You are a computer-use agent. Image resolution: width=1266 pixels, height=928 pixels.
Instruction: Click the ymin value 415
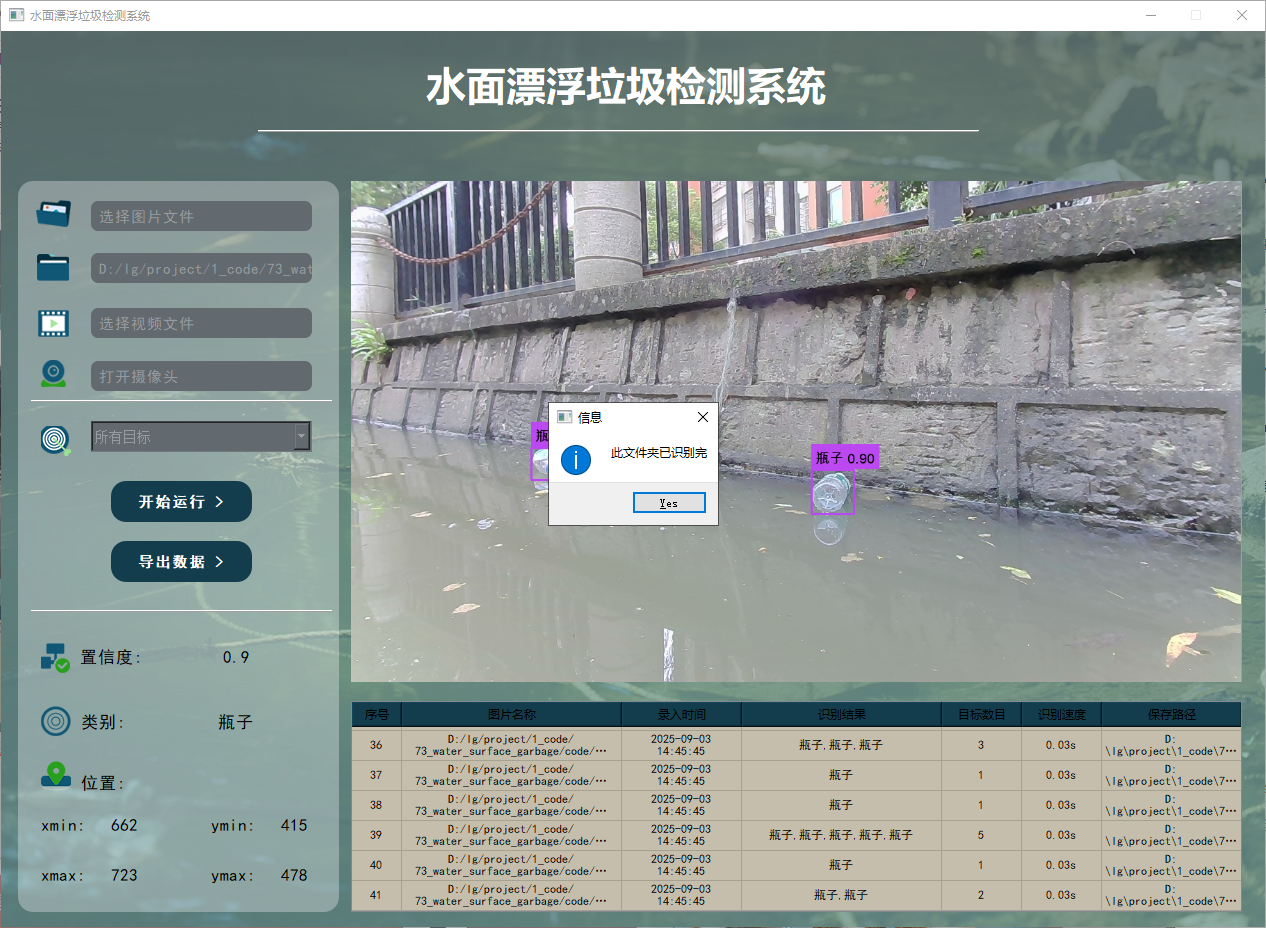tap(294, 825)
